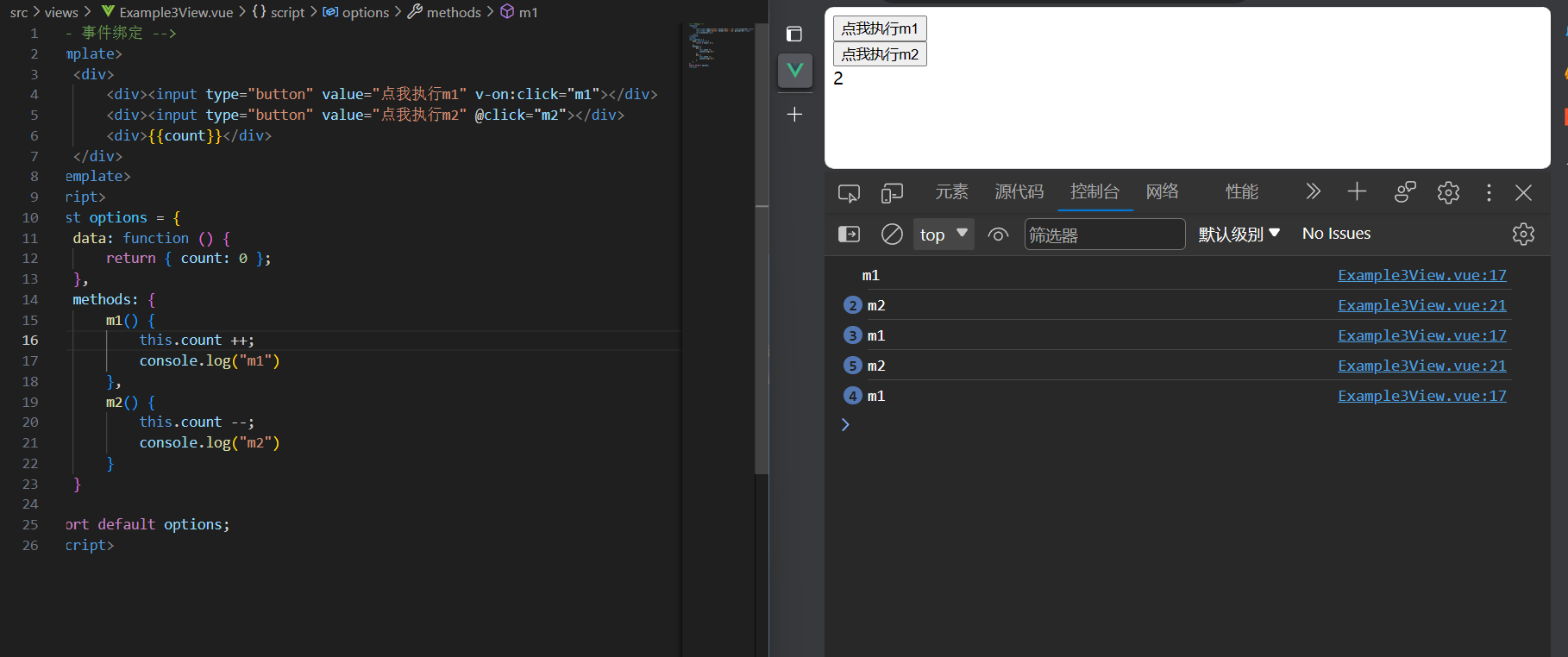Image resolution: width=1568 pixels, height=657 pixels.
Task: Open the first Example3View.vue:17 source link
Action: tap(1421, 275)
